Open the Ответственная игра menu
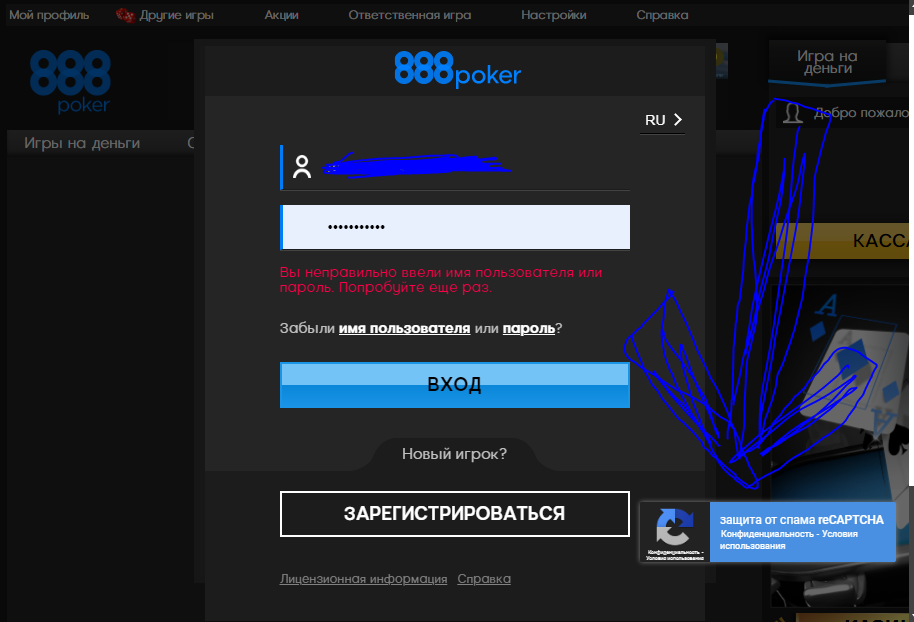Image resolution: width=914 pixels, height=622 pixels. pyautogui.click(x=410, y=15)
